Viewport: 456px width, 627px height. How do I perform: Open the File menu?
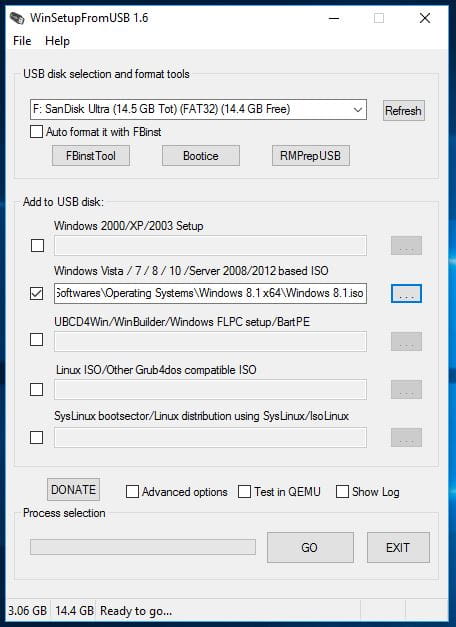pos(22,41)
